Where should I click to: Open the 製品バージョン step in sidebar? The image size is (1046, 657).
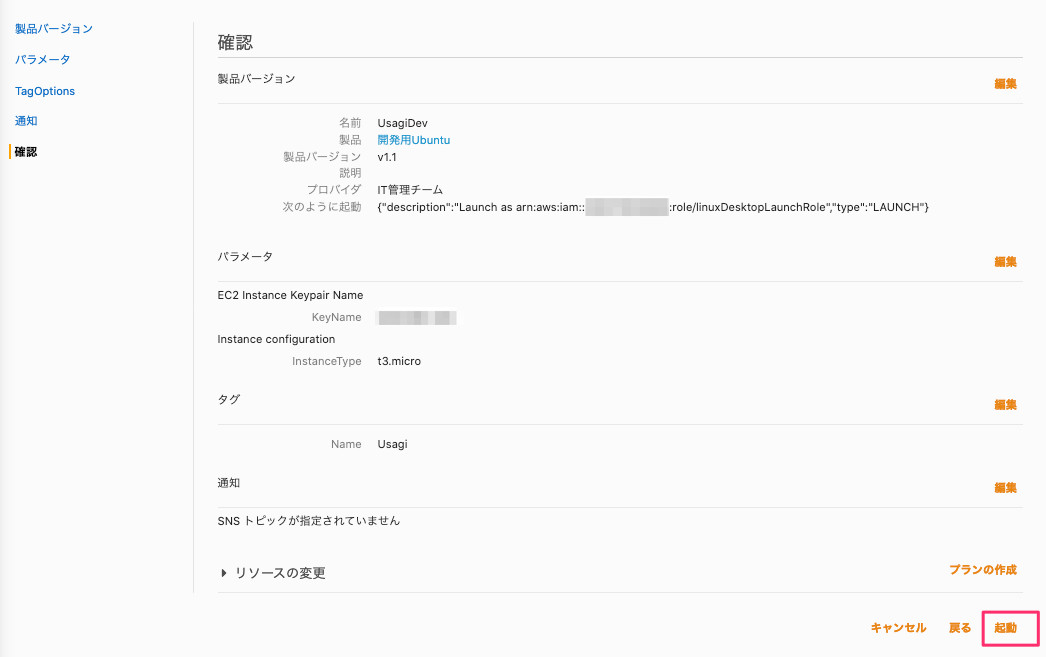54,29
